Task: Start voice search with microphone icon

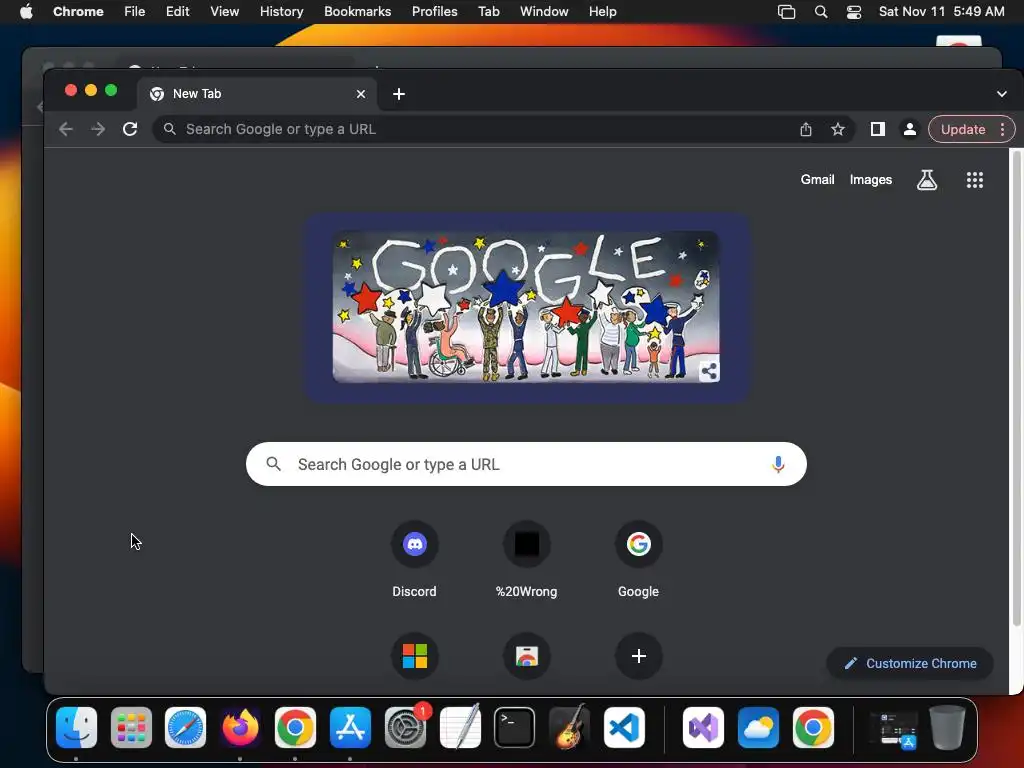Action: [778, 464]
